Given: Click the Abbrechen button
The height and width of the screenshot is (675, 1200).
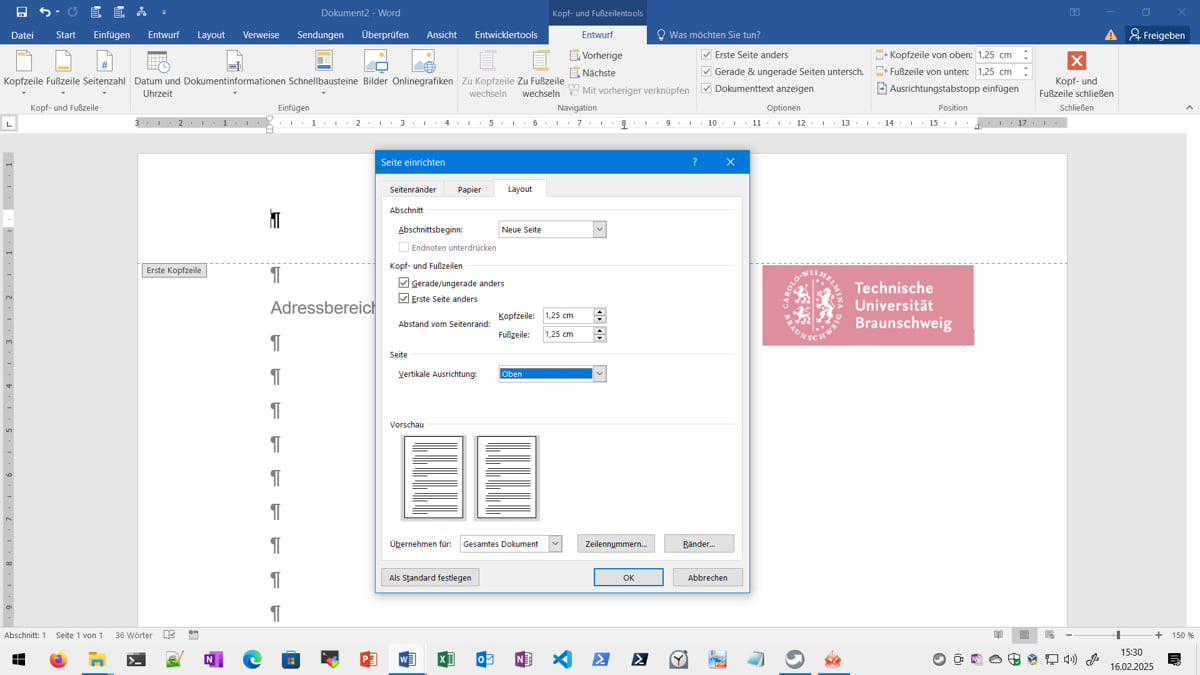Looking at the screenshot, I should [x=707, y=577].
